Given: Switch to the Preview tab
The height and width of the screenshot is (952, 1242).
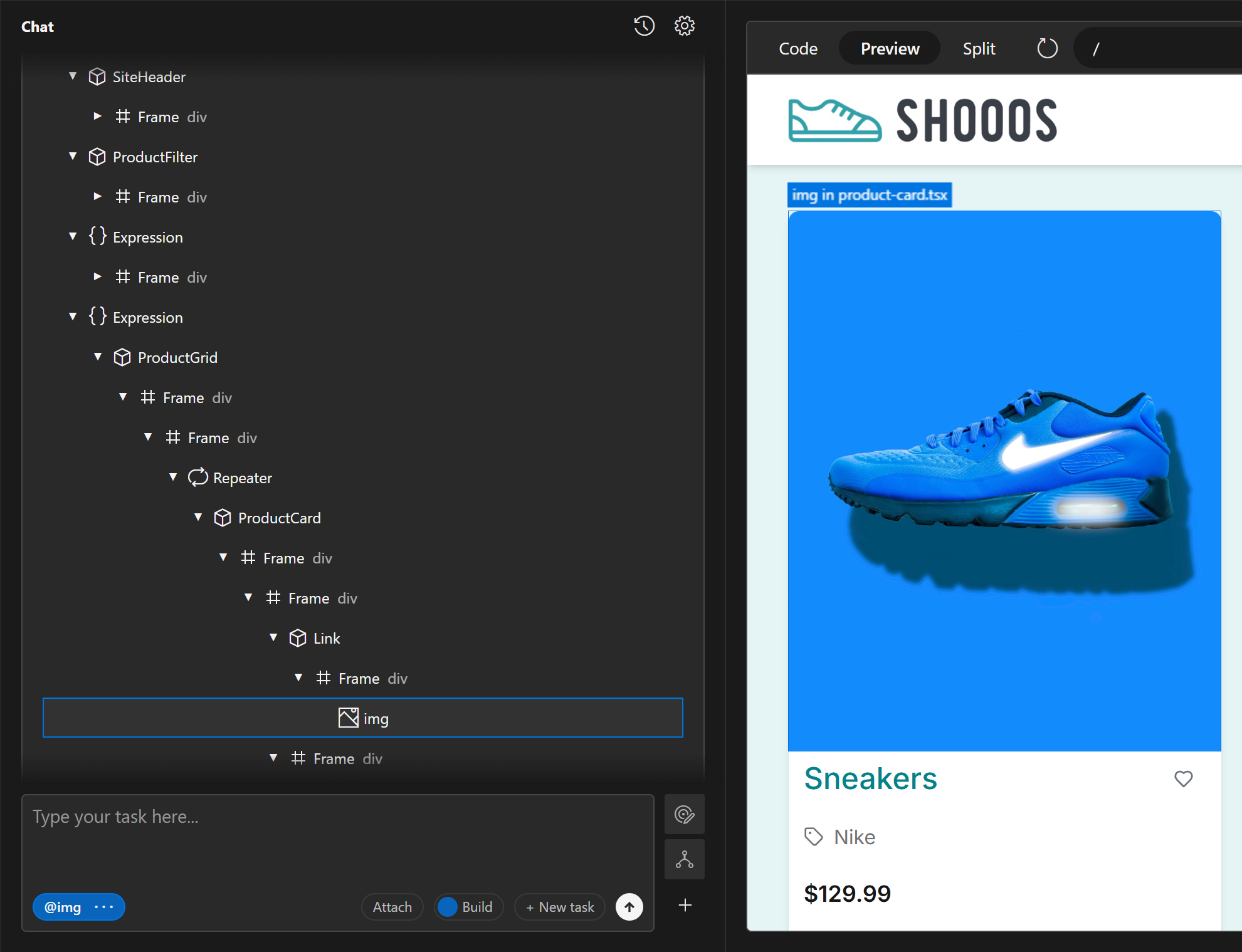Looking at the screenshot, I should point(890,48).
